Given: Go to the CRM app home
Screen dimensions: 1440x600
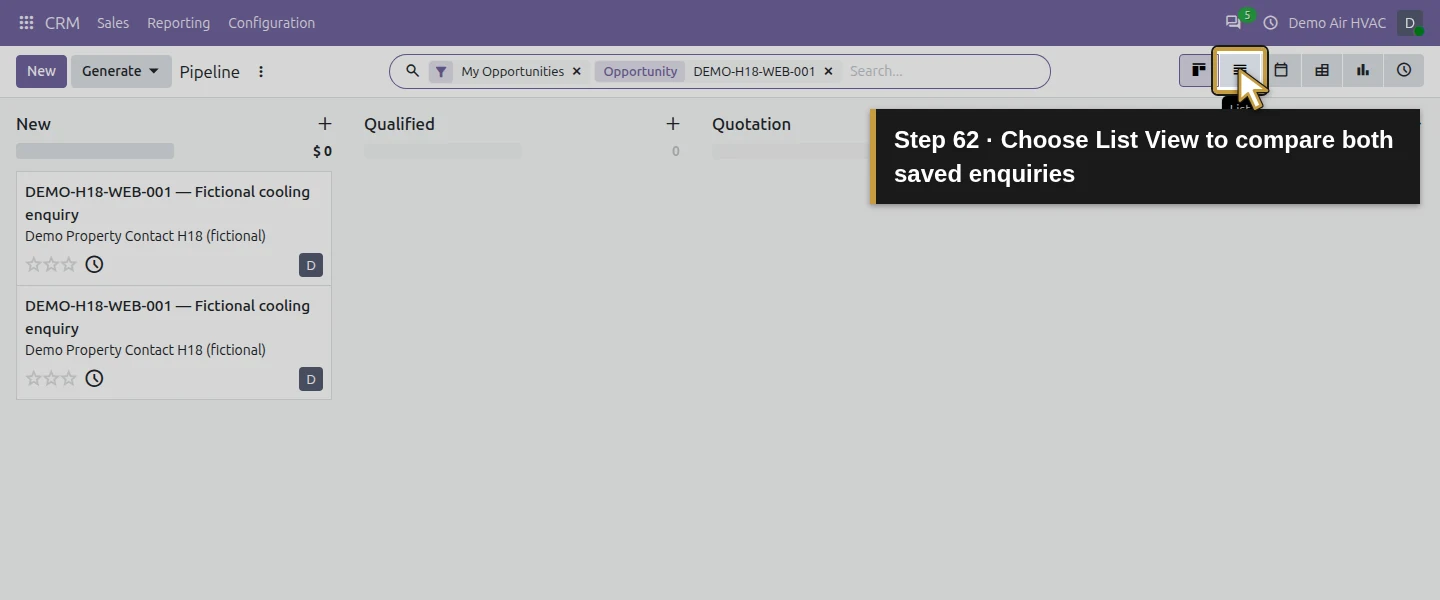Looking at the screenshot, I should tap(62, 22).
